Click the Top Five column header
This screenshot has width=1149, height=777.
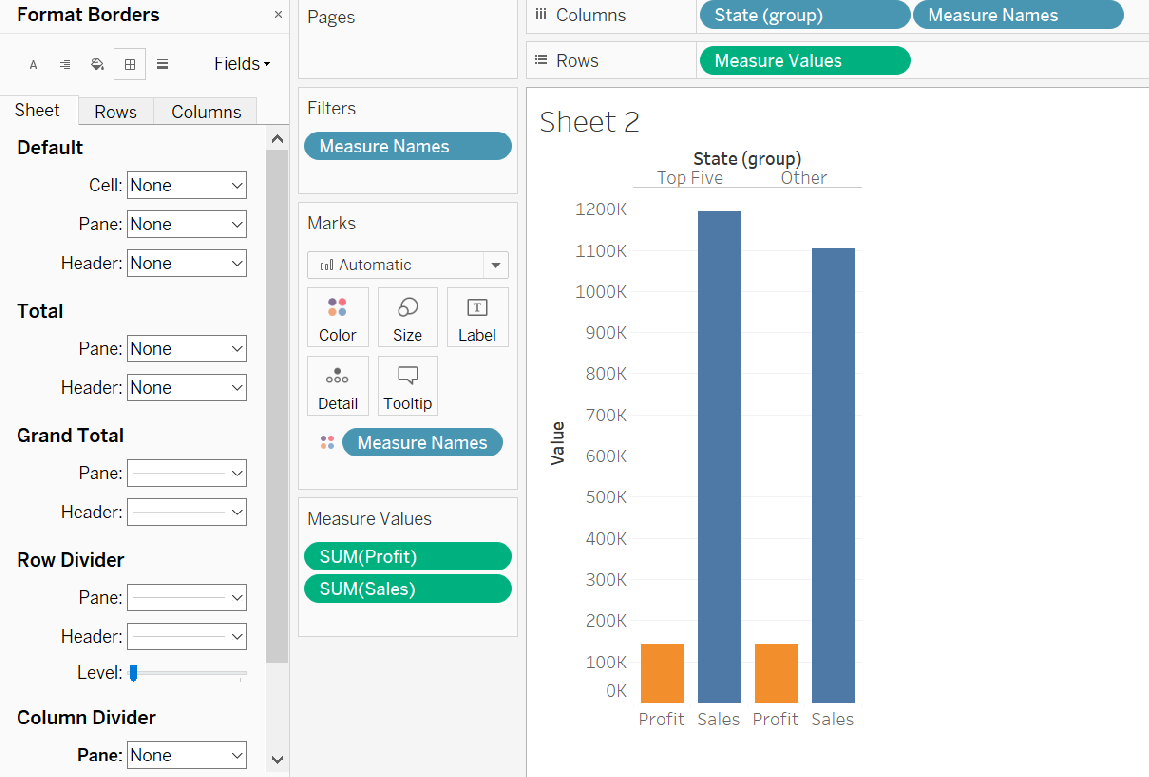pyautogui.click(x=690, y=178)
